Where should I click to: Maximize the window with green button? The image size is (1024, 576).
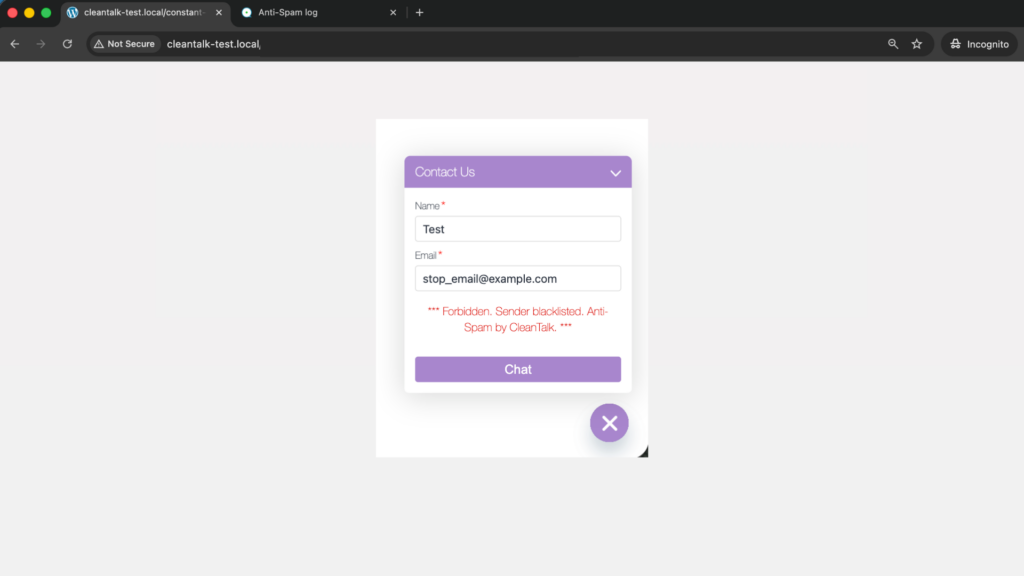tap(46, 12)
